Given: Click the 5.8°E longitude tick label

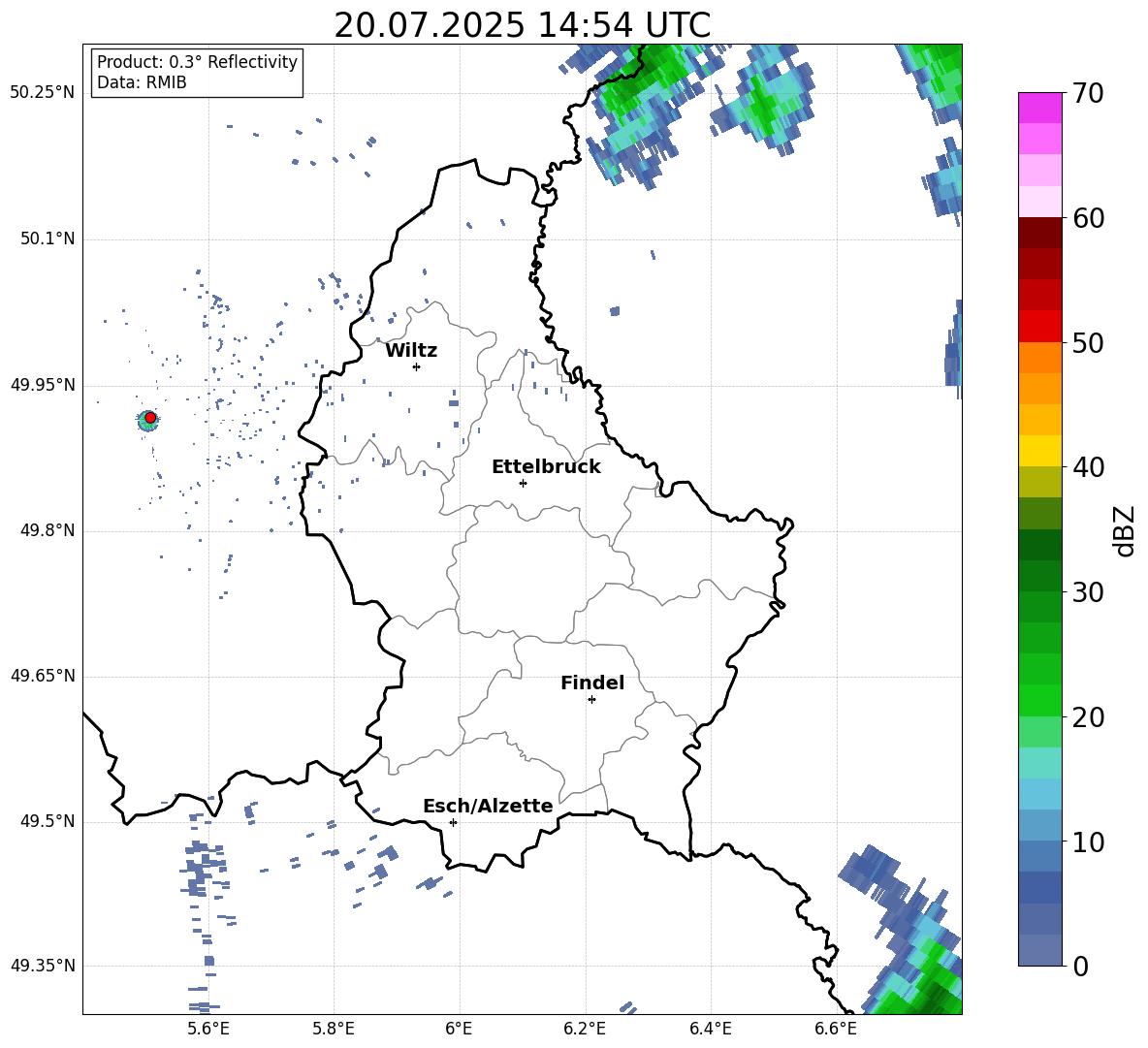Looking at the screenshot, I should click(334, 1029).
